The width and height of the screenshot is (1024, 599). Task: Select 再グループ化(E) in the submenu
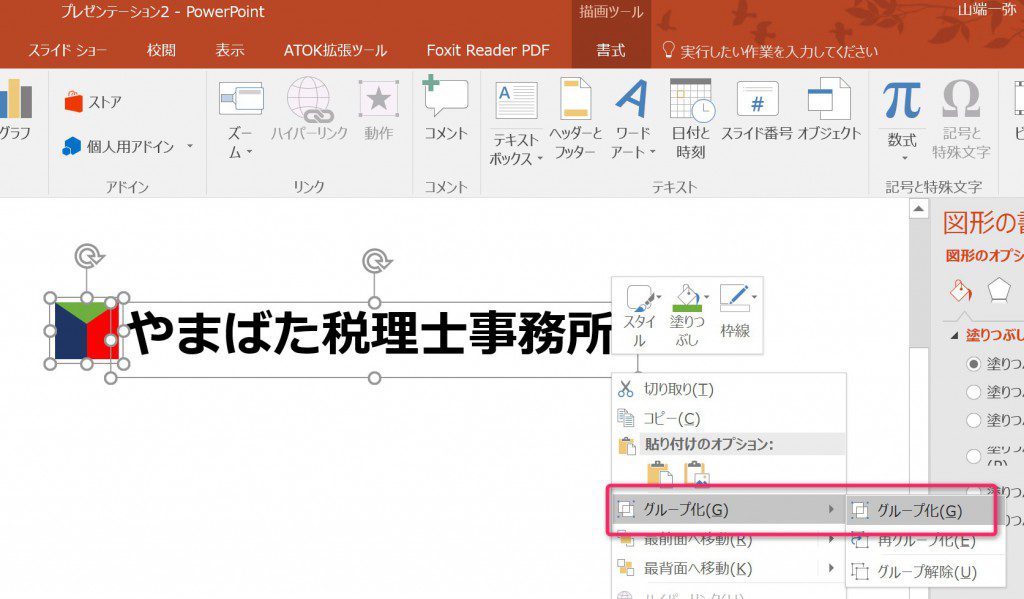click(925, 541)
